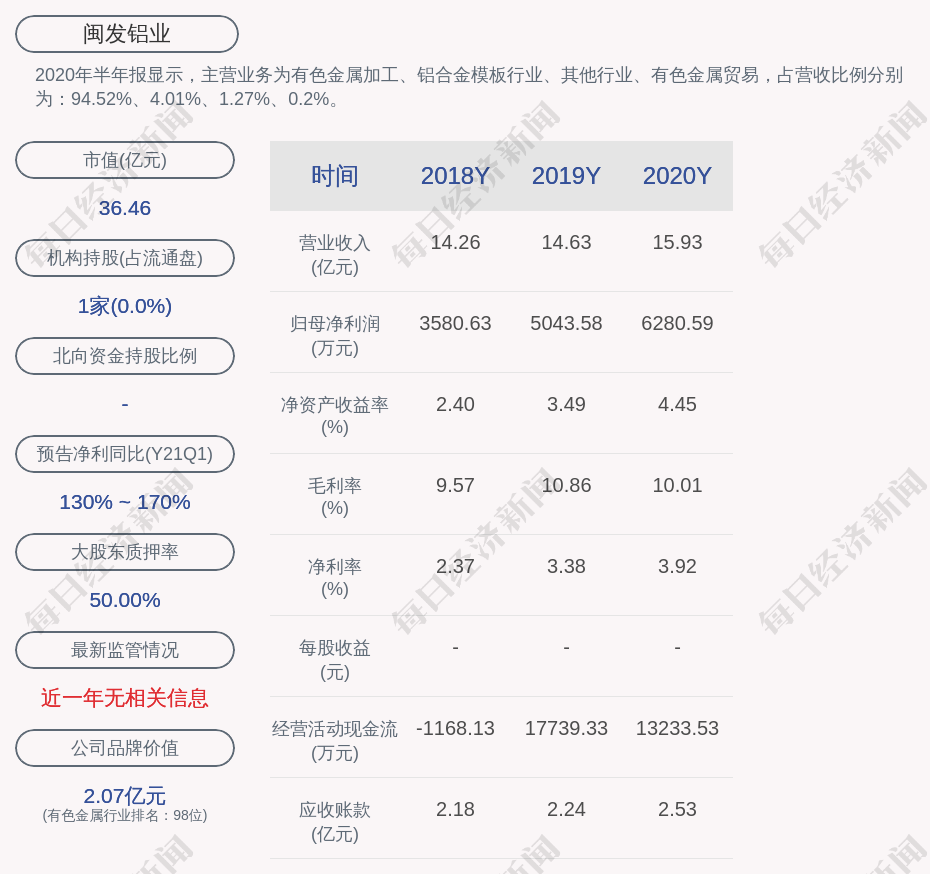Click the 净利率(%) row label

pos(335,578)
